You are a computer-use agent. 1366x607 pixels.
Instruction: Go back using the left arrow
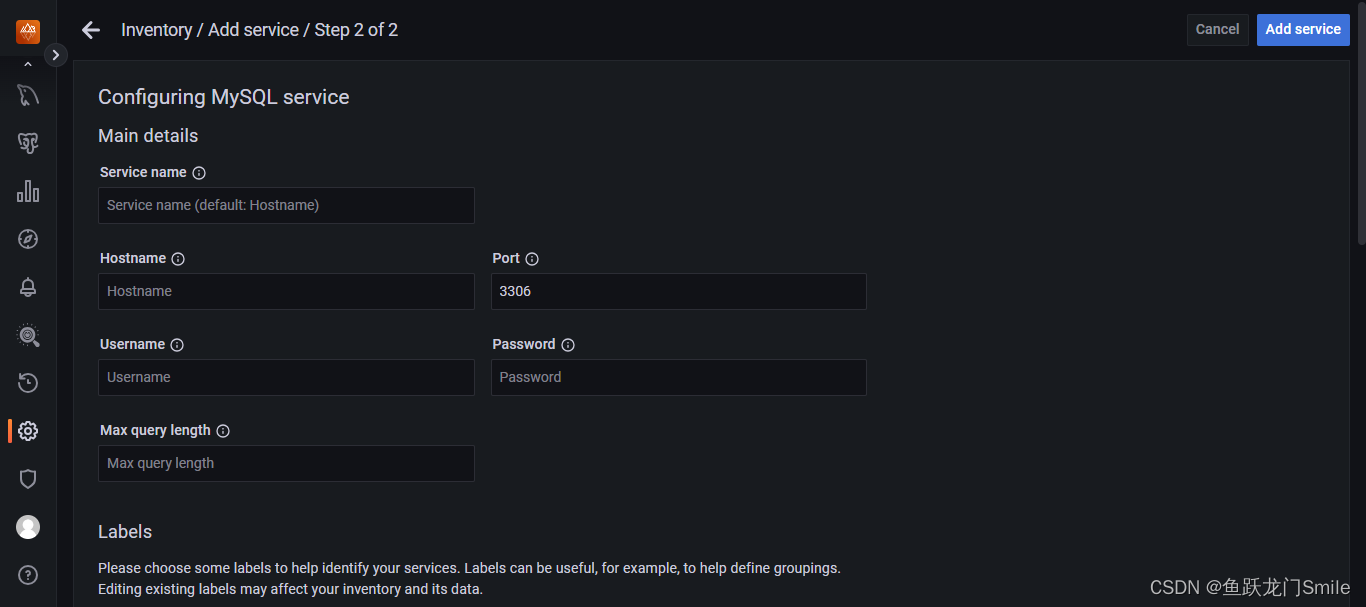(x=91, y=30)
